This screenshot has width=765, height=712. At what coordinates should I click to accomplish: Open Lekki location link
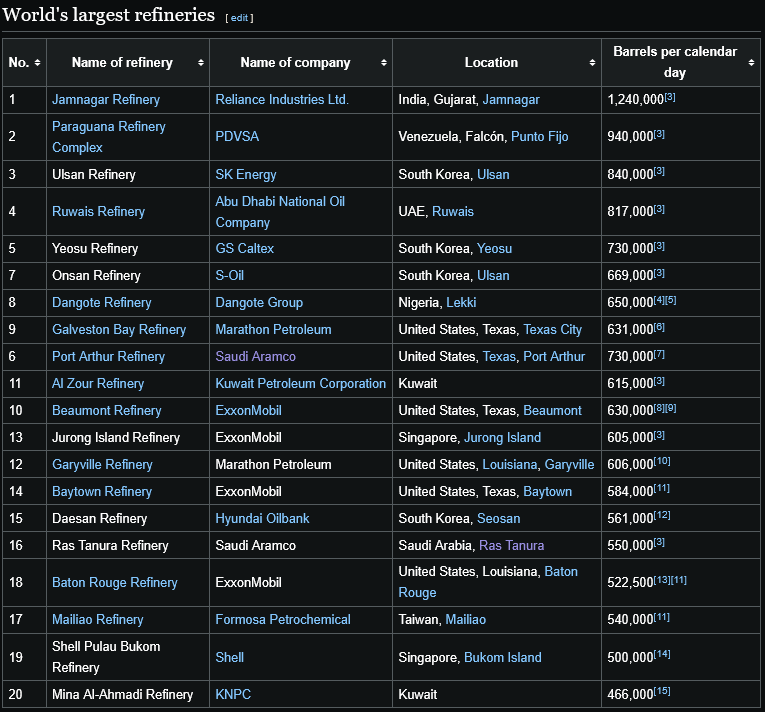click(461, 303)
